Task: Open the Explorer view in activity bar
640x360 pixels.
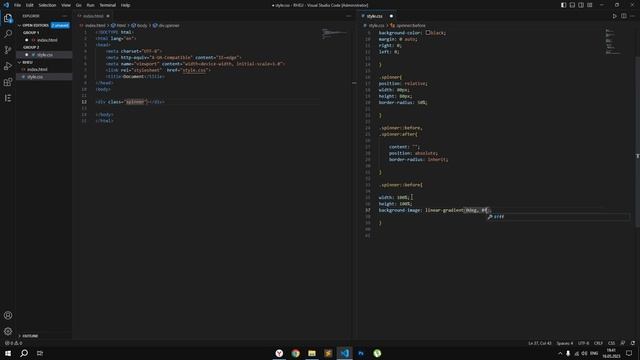Action: pyautogui.click(x=8, y=18)
